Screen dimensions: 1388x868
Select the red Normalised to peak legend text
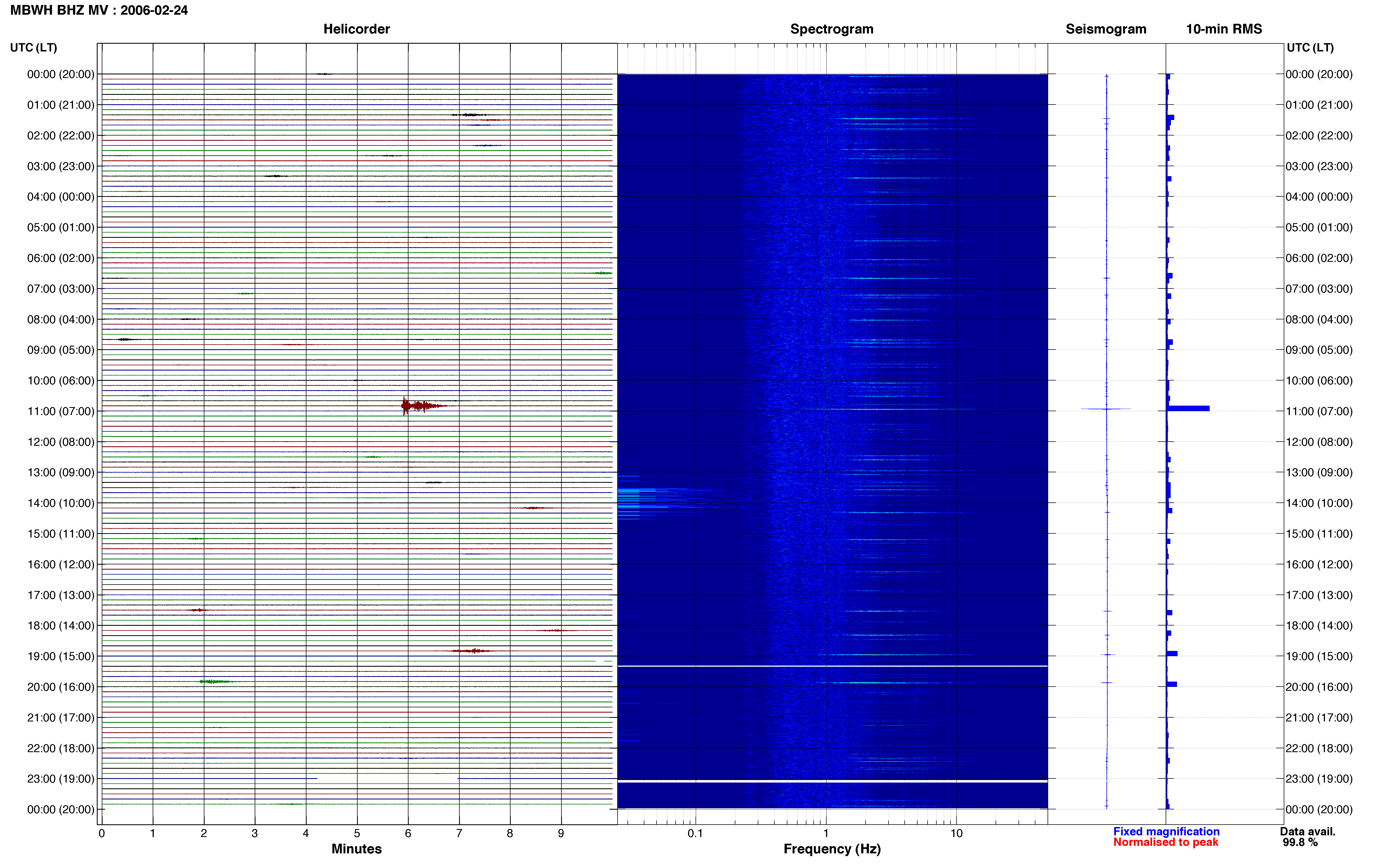[1165, 842]
